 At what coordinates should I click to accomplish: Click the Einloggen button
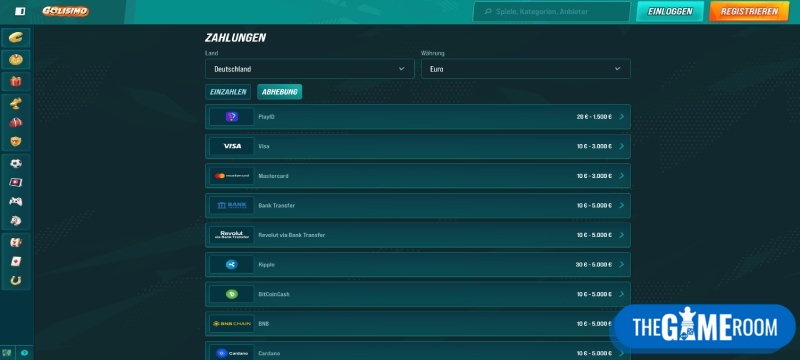click(x=670, y=11)
